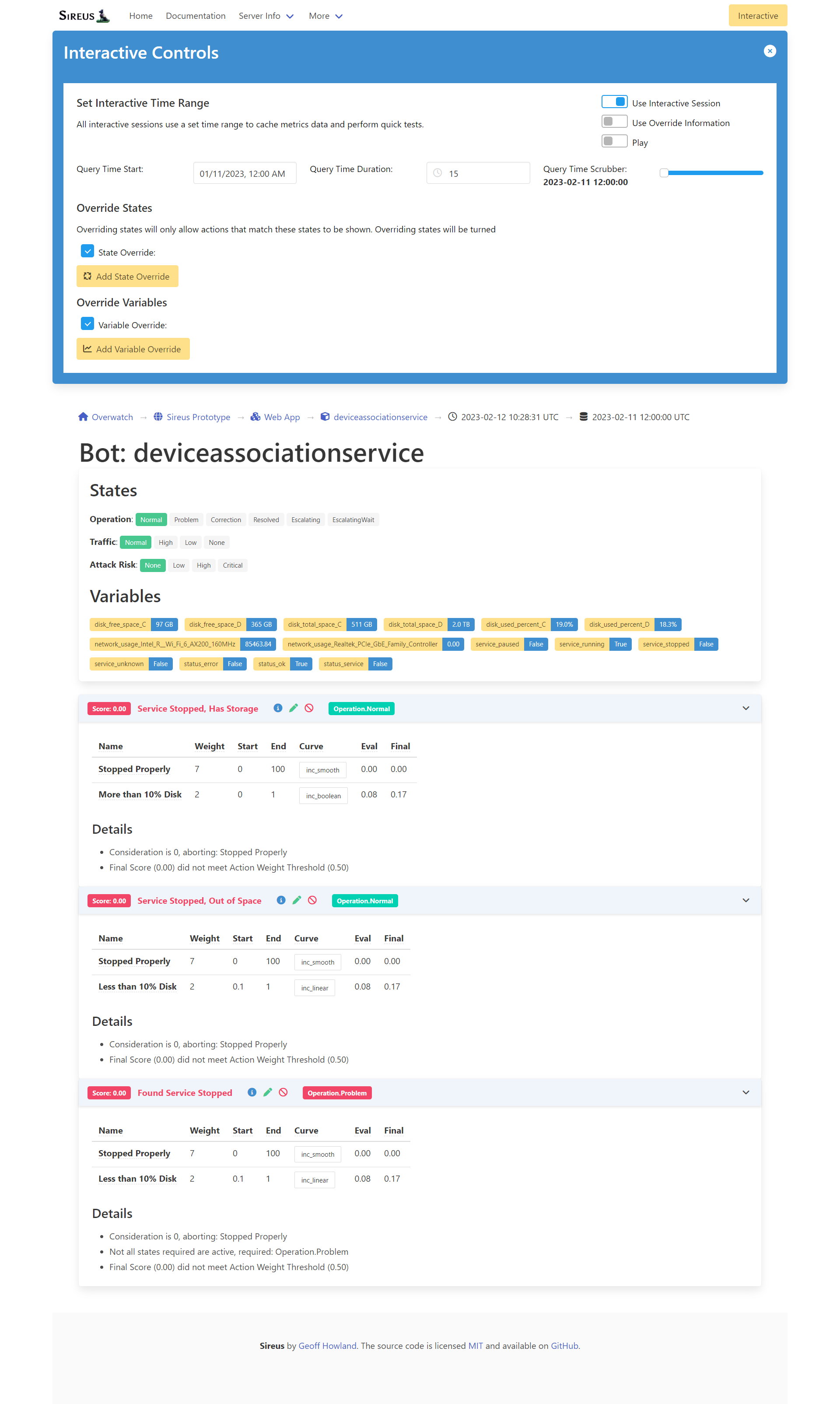This screenshot has height=1404, width=840.
Task: Collapse the Service Stopped, Has Storage section
Action: tap(745, 708)
